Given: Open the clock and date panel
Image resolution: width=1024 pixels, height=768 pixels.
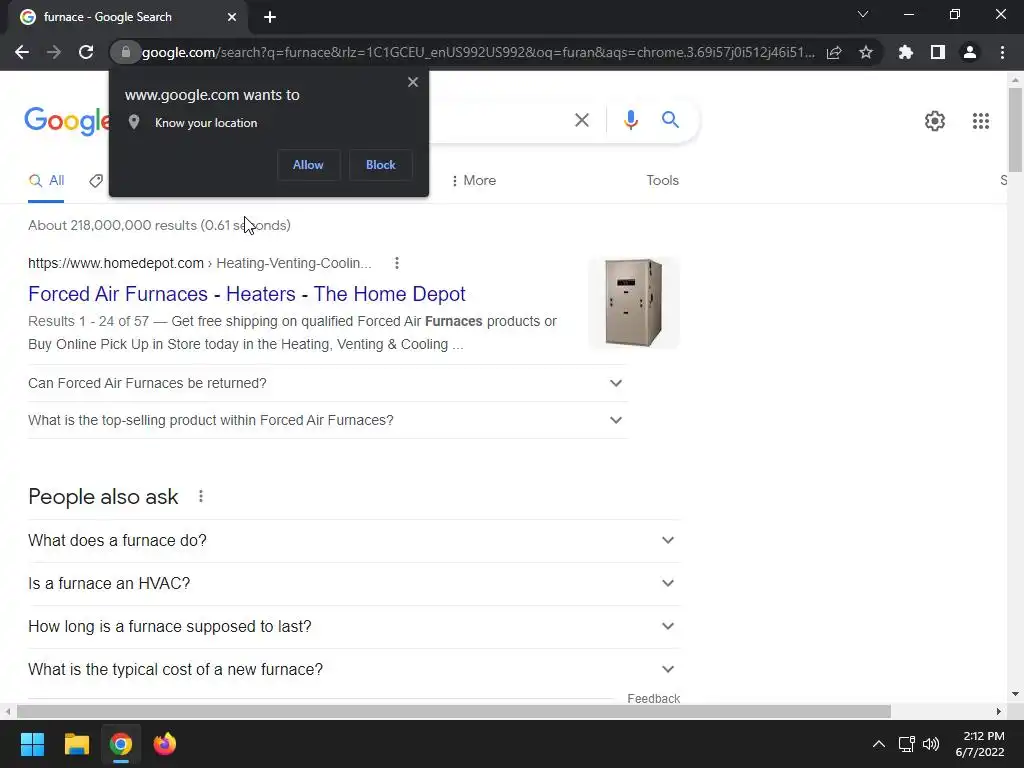Looking at the screenshot, I should (980, 744).
